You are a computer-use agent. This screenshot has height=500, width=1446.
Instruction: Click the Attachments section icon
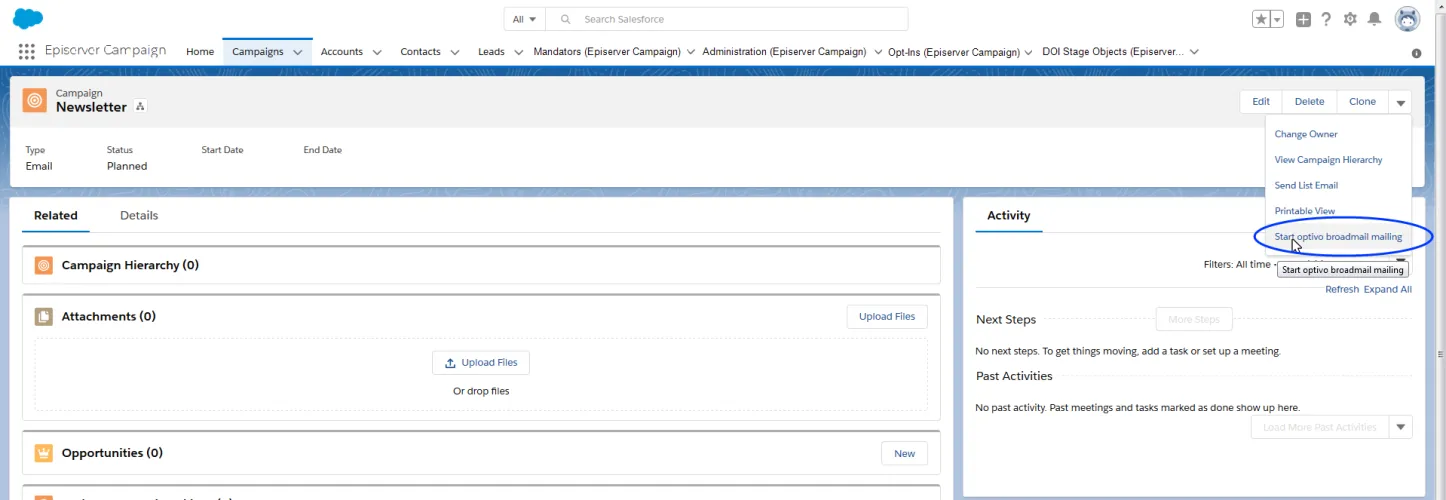coord(43,317)
